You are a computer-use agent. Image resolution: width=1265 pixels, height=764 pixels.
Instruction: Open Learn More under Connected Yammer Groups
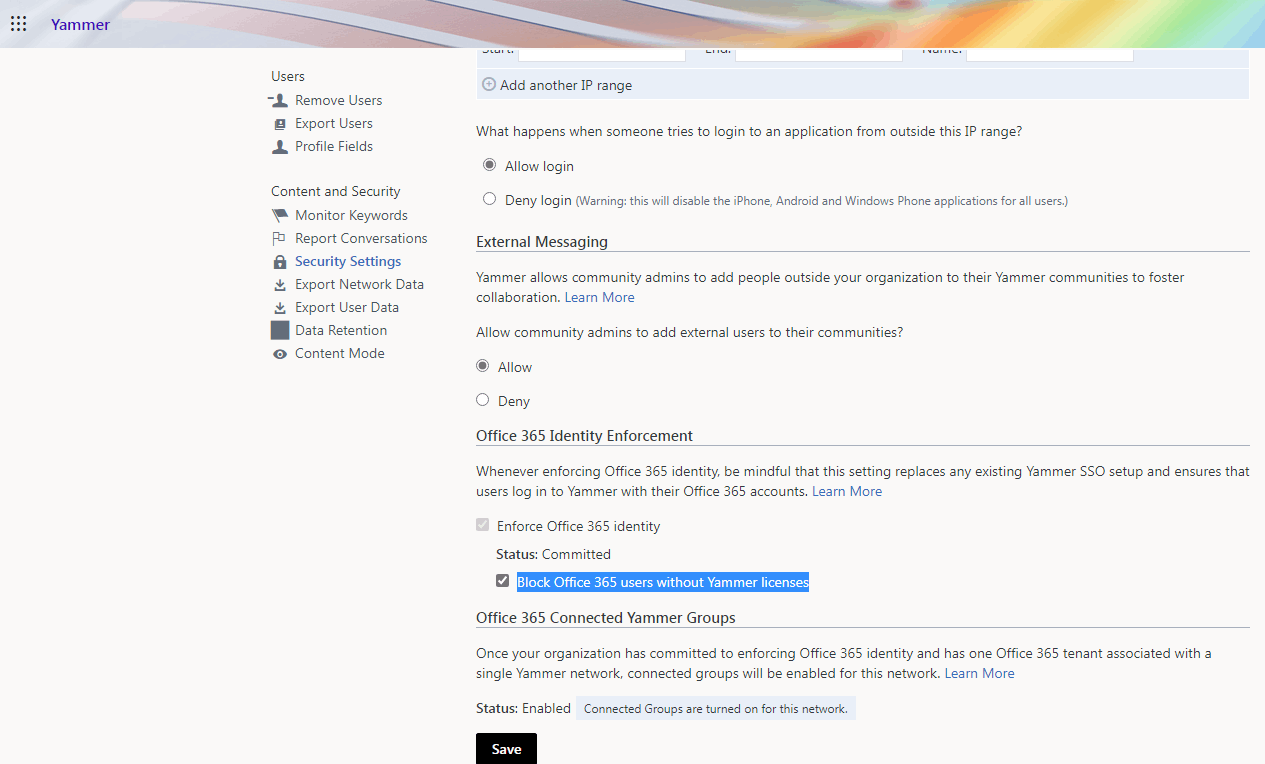point(979,673)
